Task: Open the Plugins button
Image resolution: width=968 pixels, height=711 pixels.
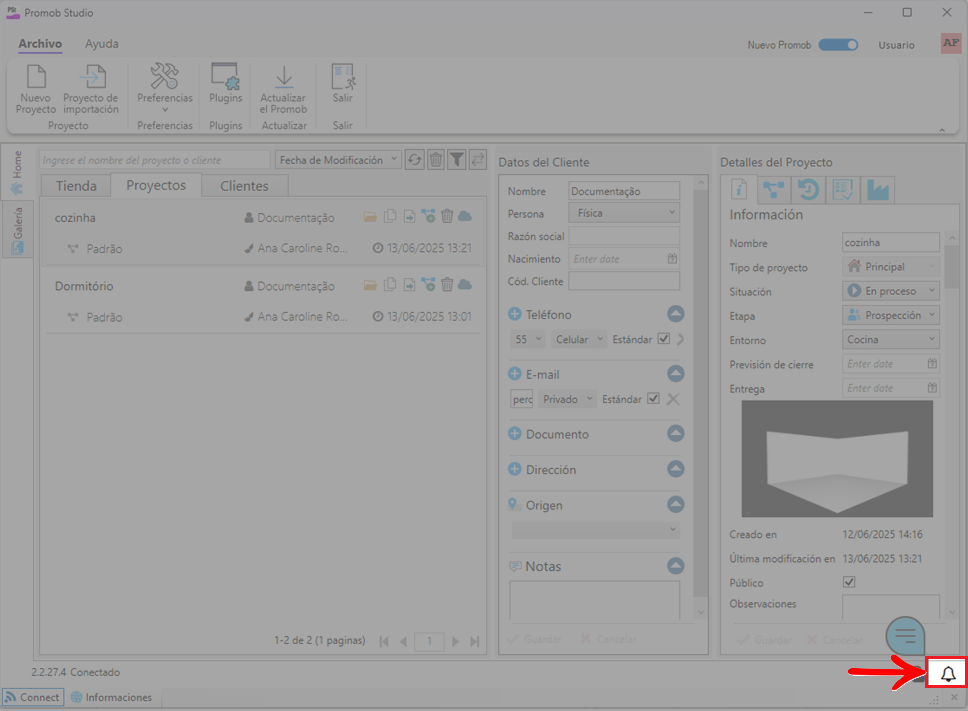Action: [225, 83]
